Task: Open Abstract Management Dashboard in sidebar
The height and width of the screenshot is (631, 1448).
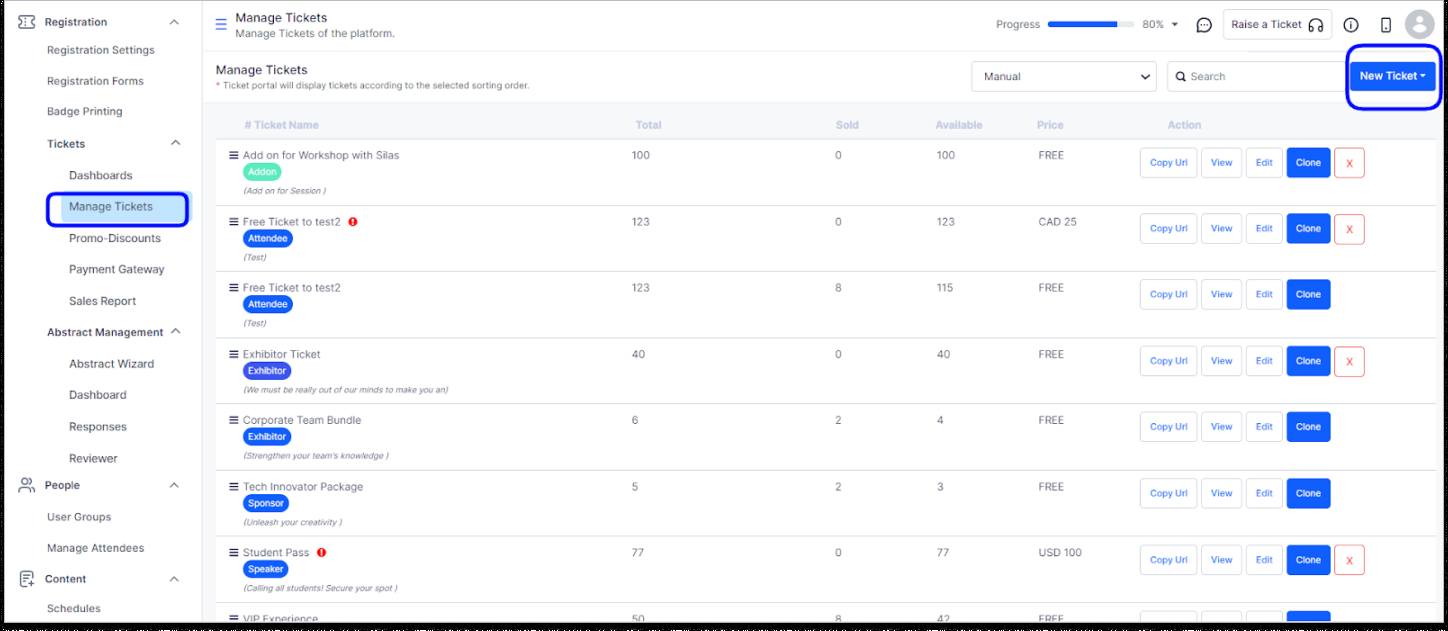Action: coord(98,395)
